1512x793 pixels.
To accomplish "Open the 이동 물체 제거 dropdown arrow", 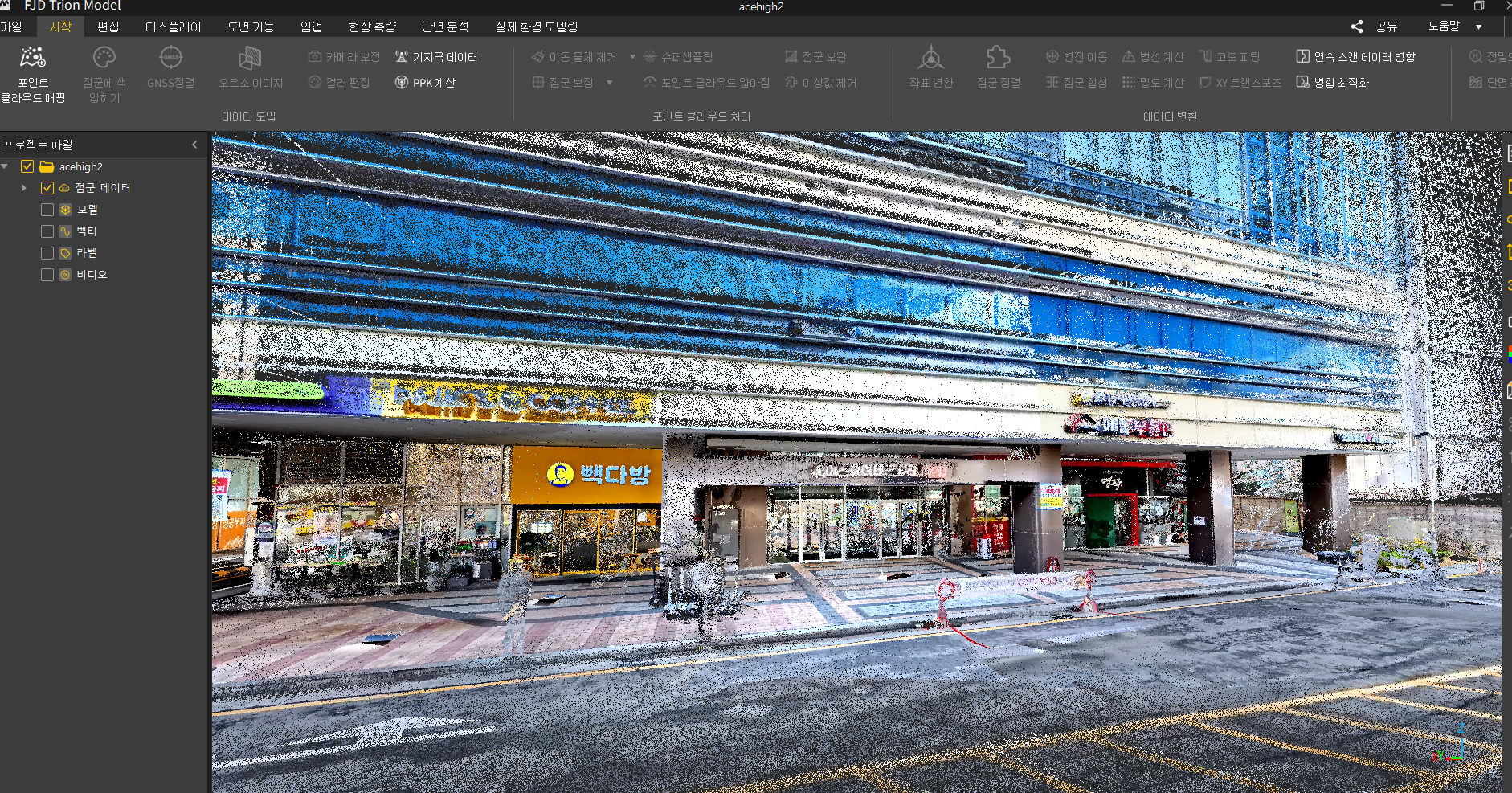I will tap(632, 57).
